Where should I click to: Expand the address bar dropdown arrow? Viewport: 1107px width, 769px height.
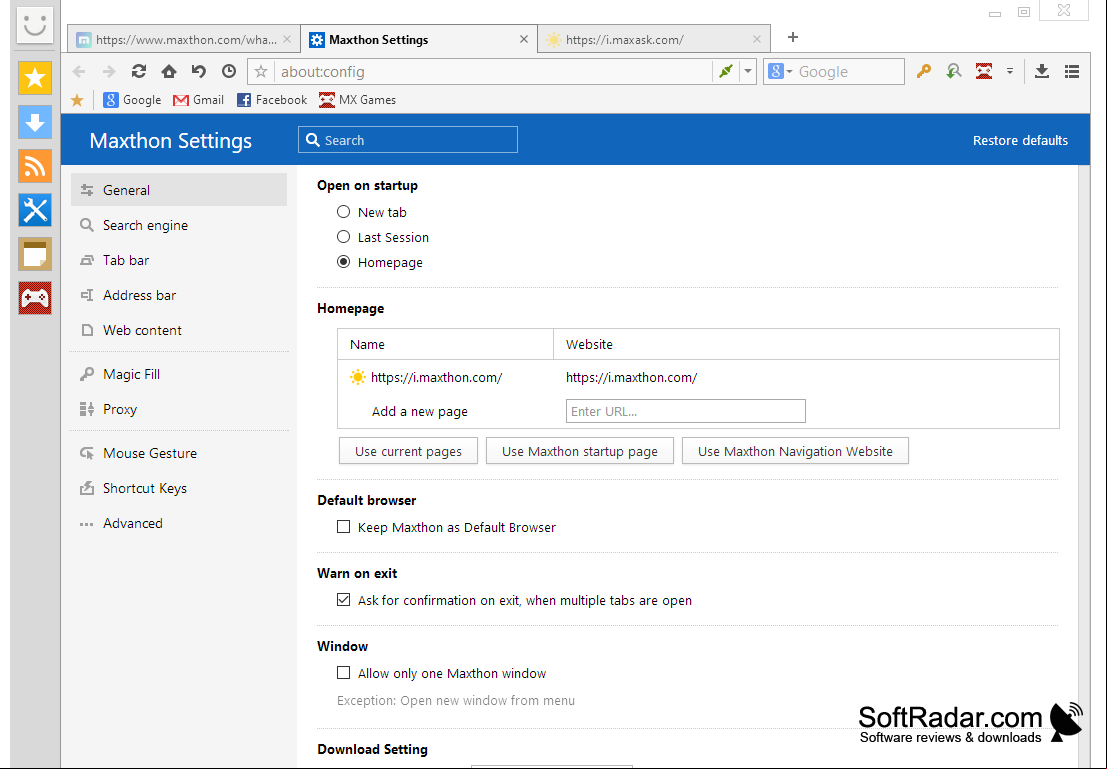click(748, 71)
